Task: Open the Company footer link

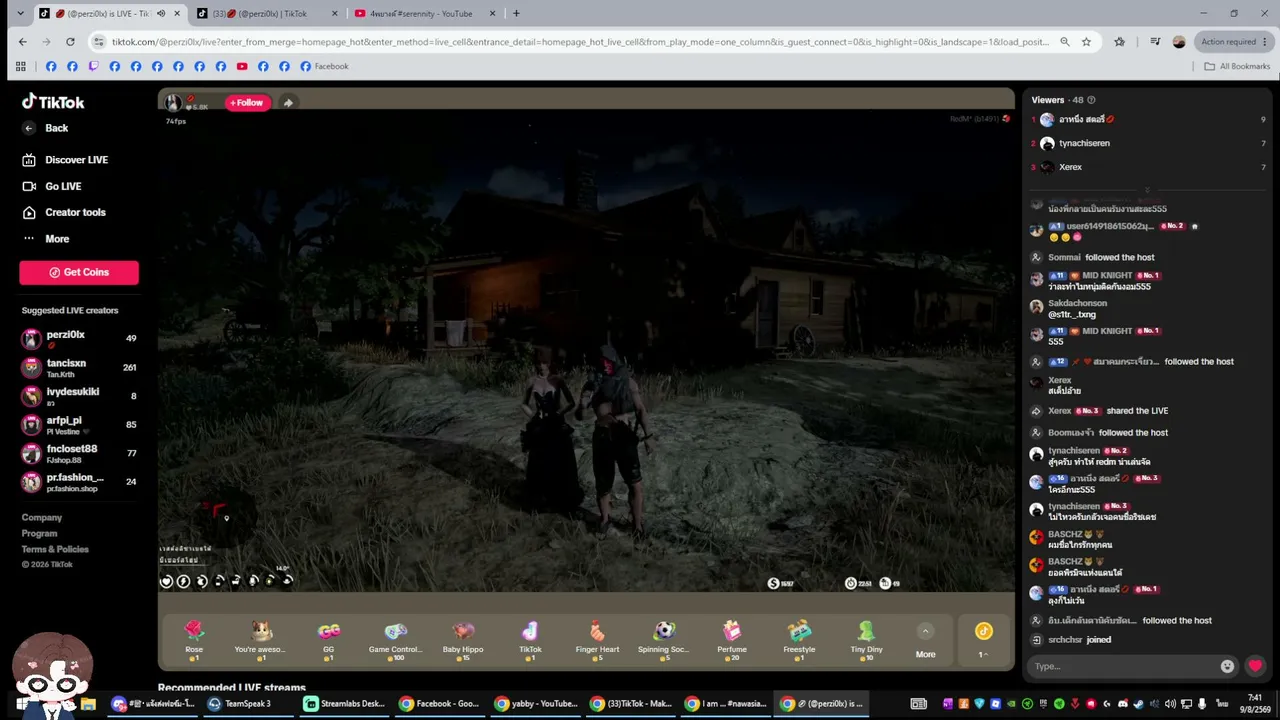Action: coord(42,518)
